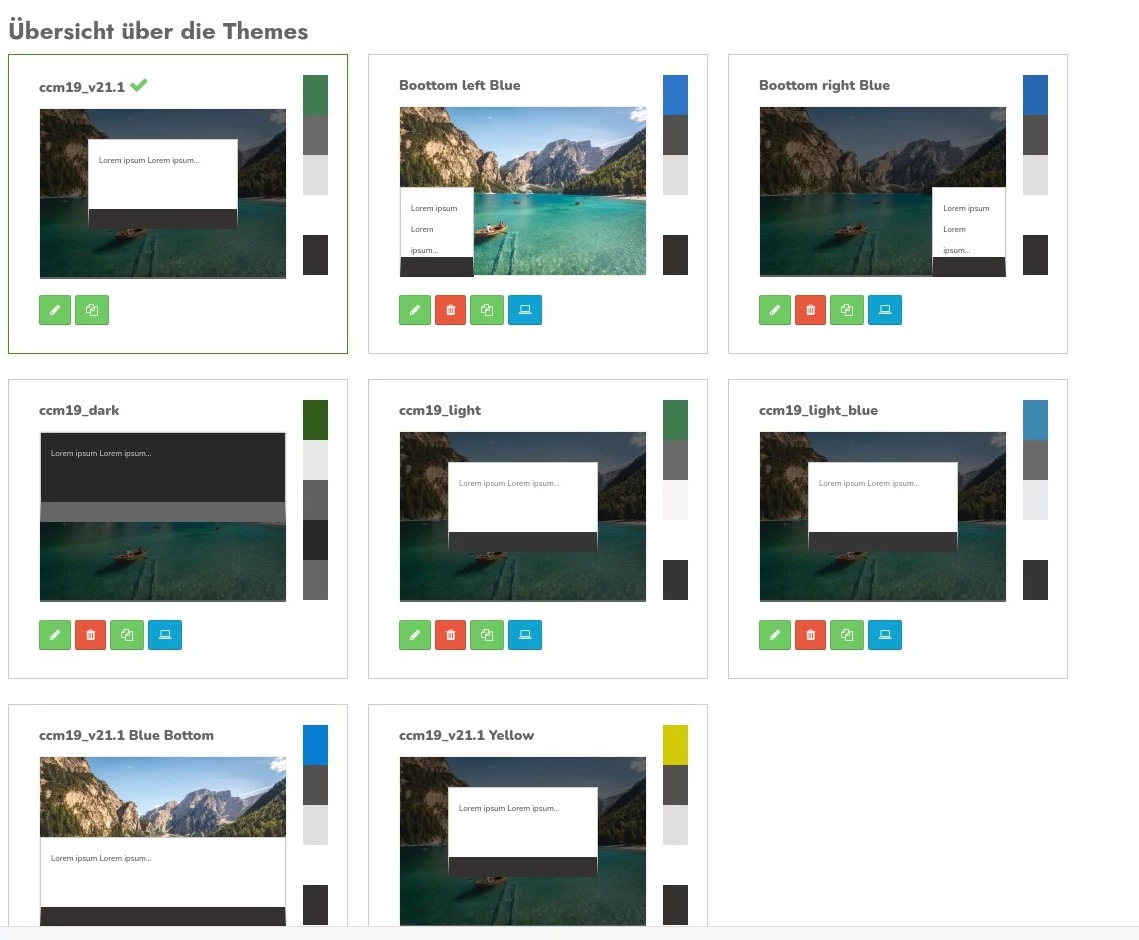
Task: Duplicate the ccm19_light theme
Action: click(487, 635)
